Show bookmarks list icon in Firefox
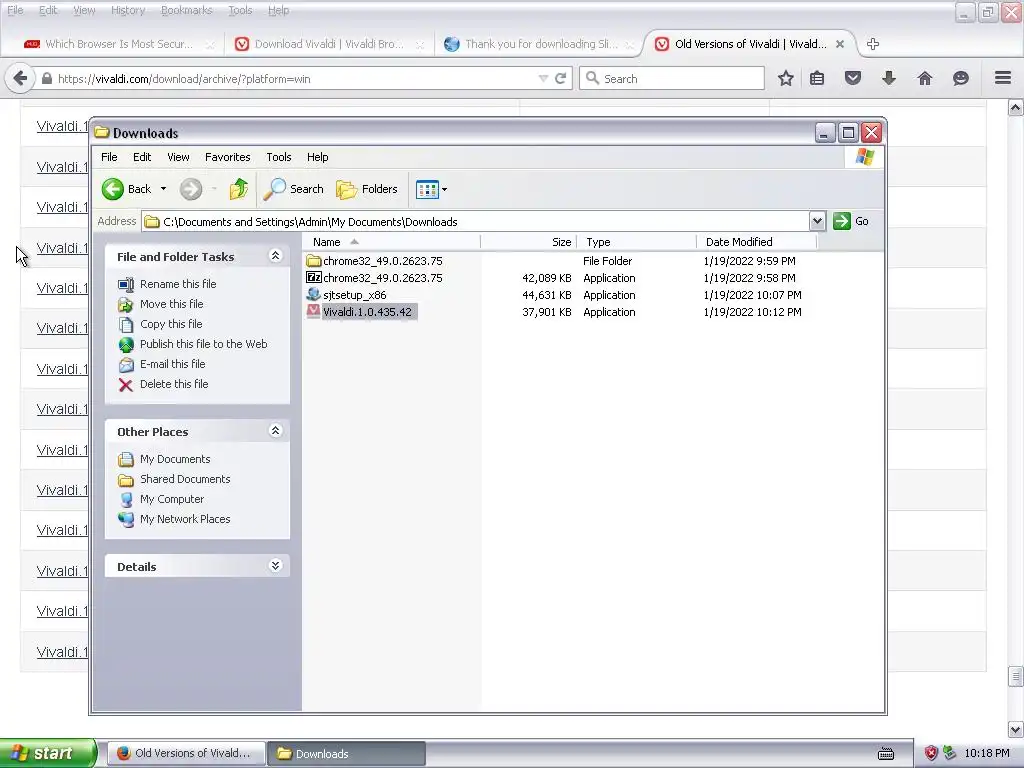This screenshot has width=1024, height=768. click(817, 79)
